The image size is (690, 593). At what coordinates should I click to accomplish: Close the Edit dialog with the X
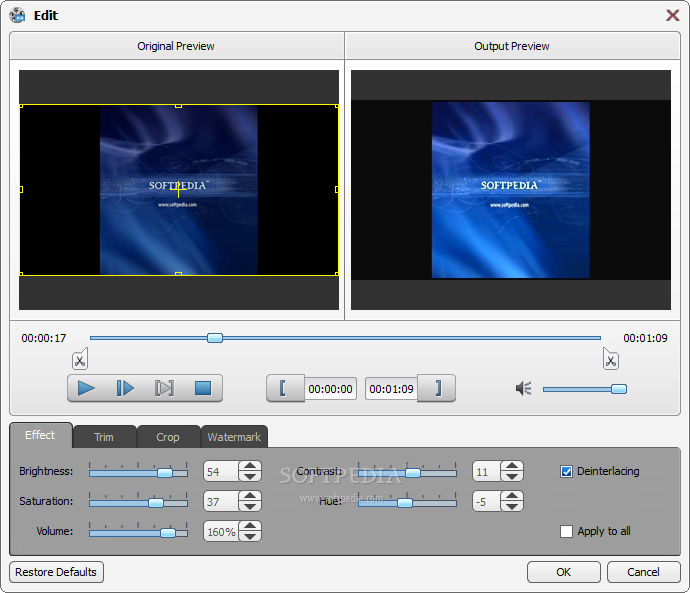[672, 15]
